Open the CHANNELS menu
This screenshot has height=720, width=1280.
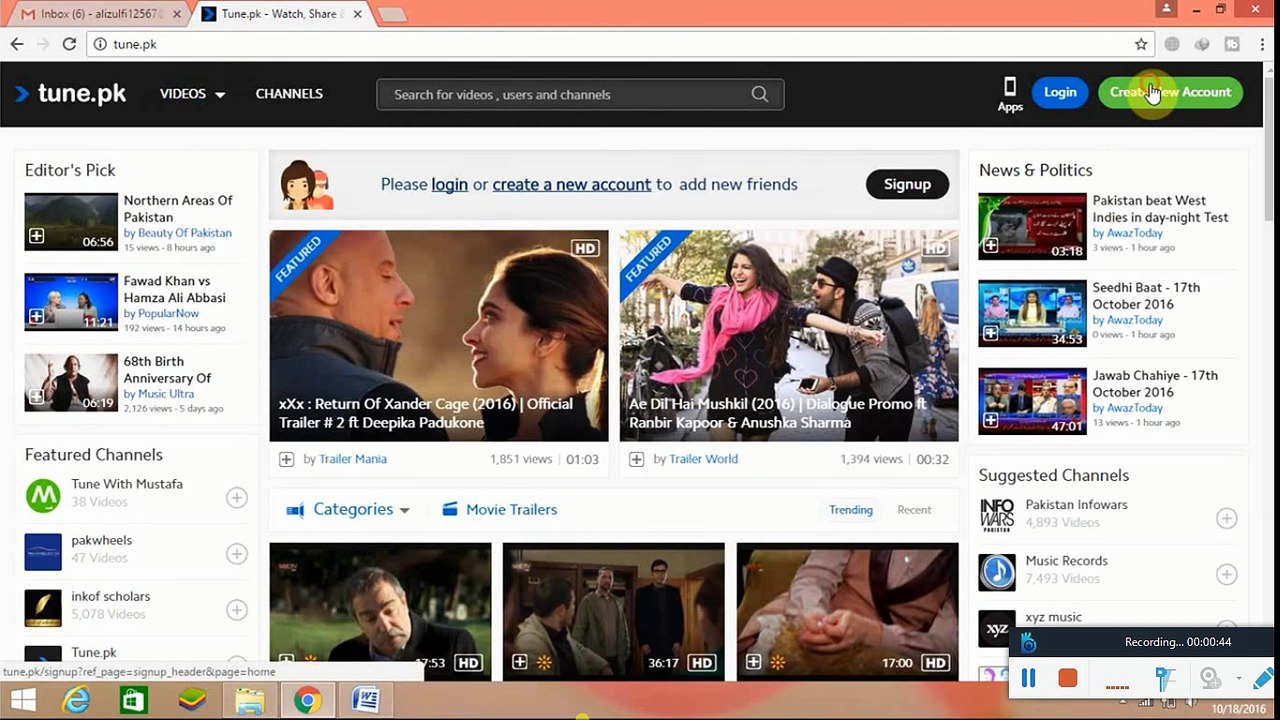pos(289,94)
